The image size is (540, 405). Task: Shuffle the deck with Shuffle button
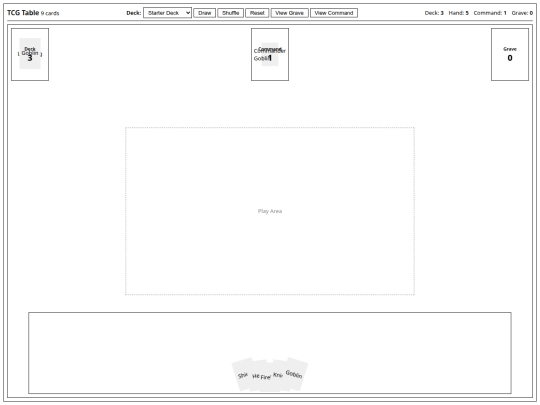230,13
